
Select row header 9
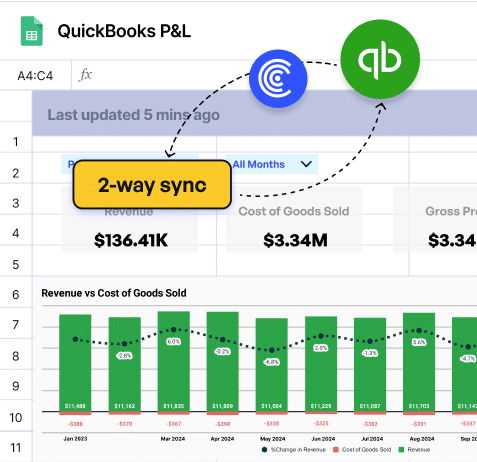click(16, 386)
